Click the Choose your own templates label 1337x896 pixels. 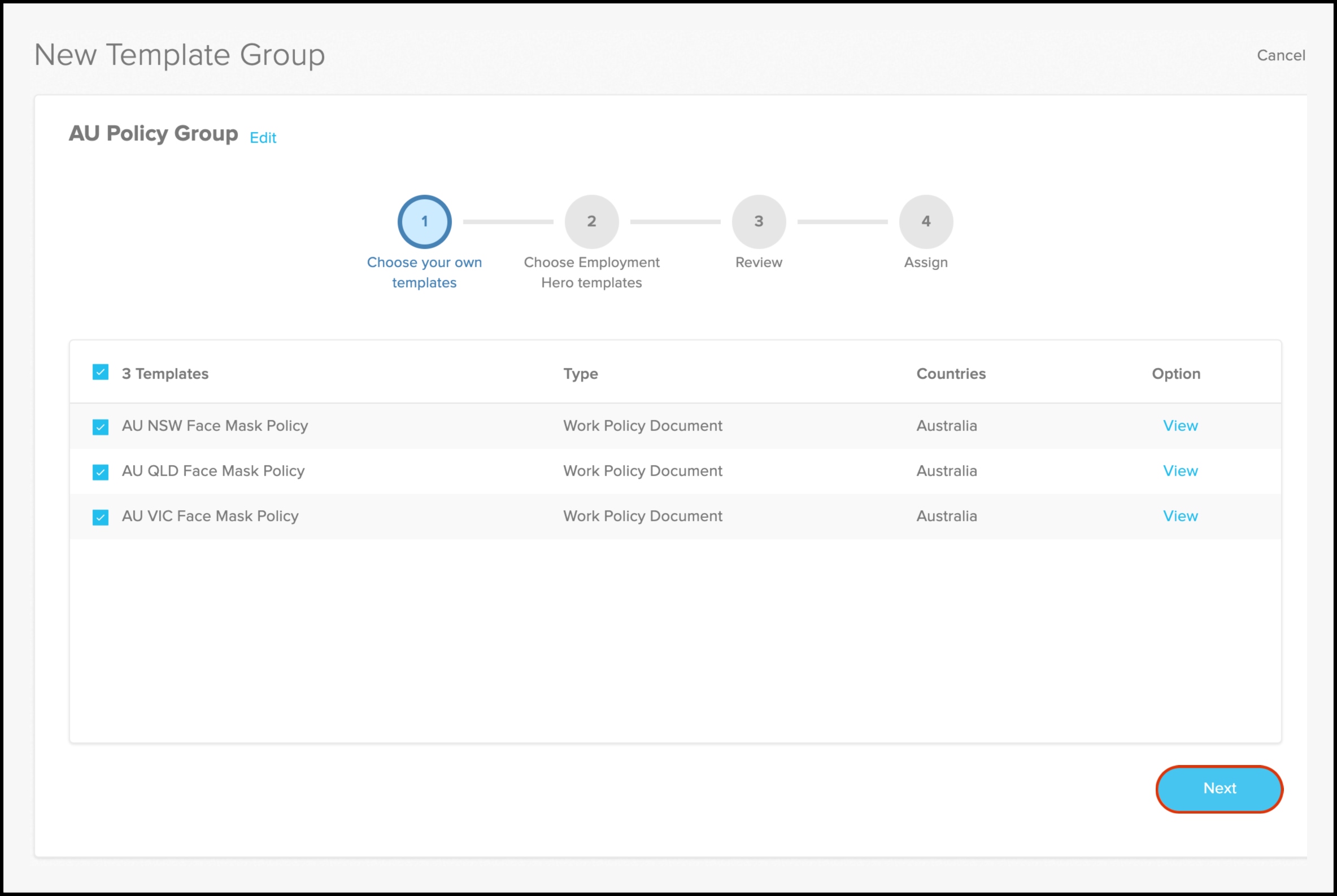[424, 272]
